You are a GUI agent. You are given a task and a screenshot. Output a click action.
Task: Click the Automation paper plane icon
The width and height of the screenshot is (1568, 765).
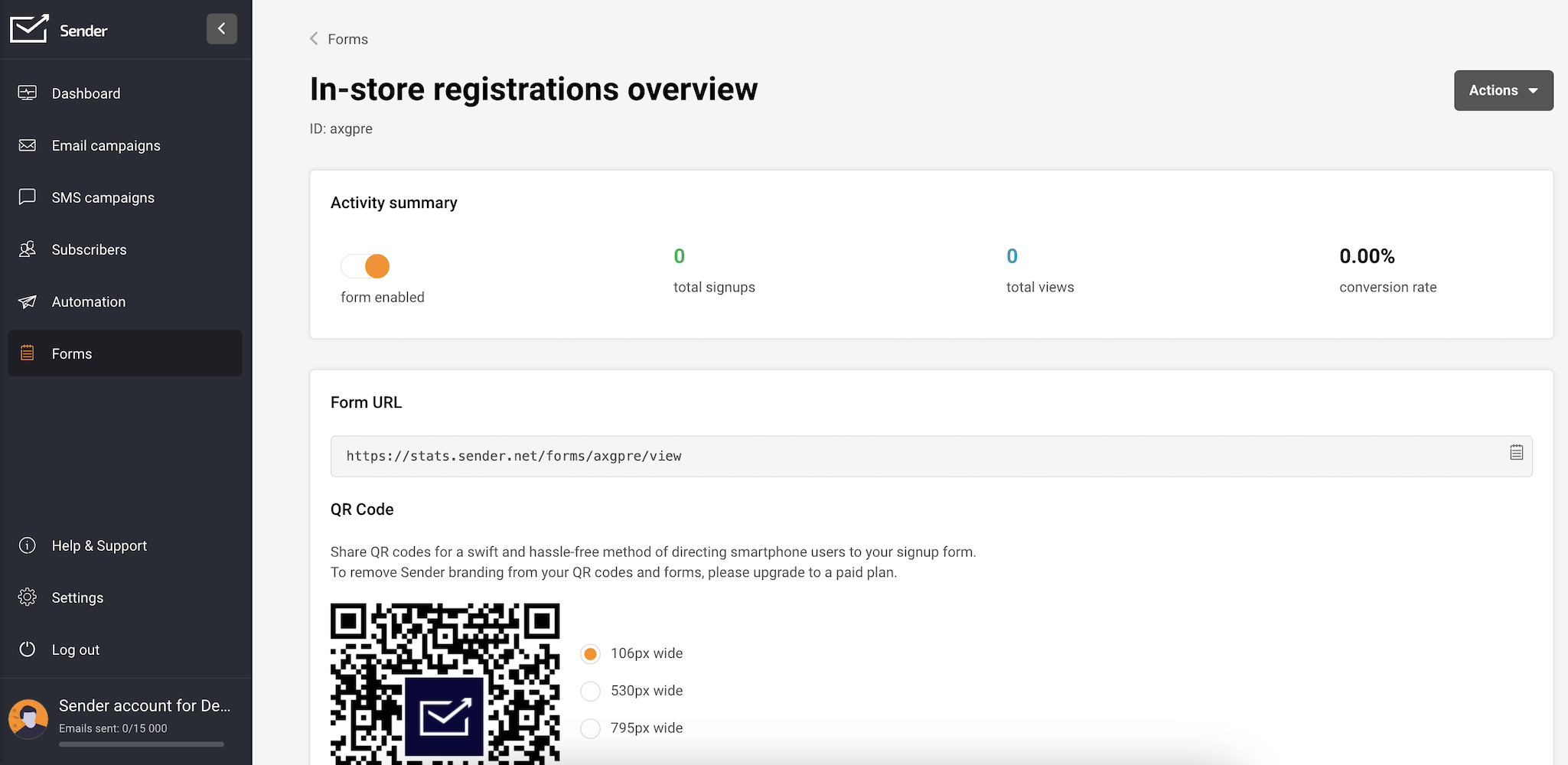28,301
